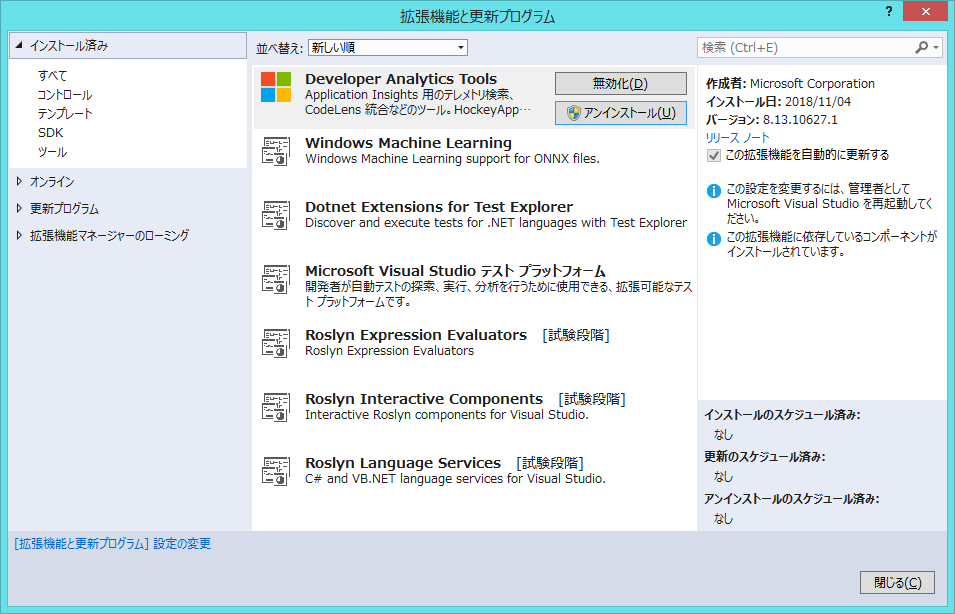This screenshot has width=955, height=614.
Task: Open the help question mark button
Action: tap(889, 12)
